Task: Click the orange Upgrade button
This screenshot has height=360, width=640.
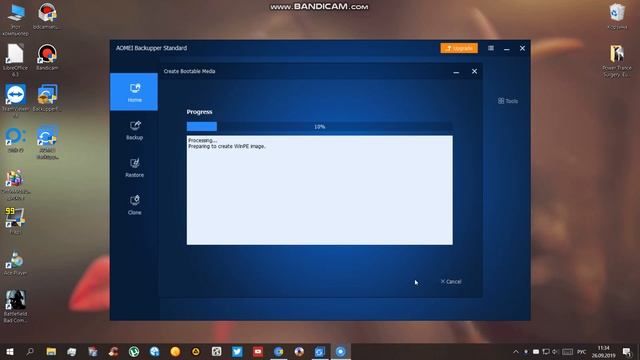Action: pos(459,48)
